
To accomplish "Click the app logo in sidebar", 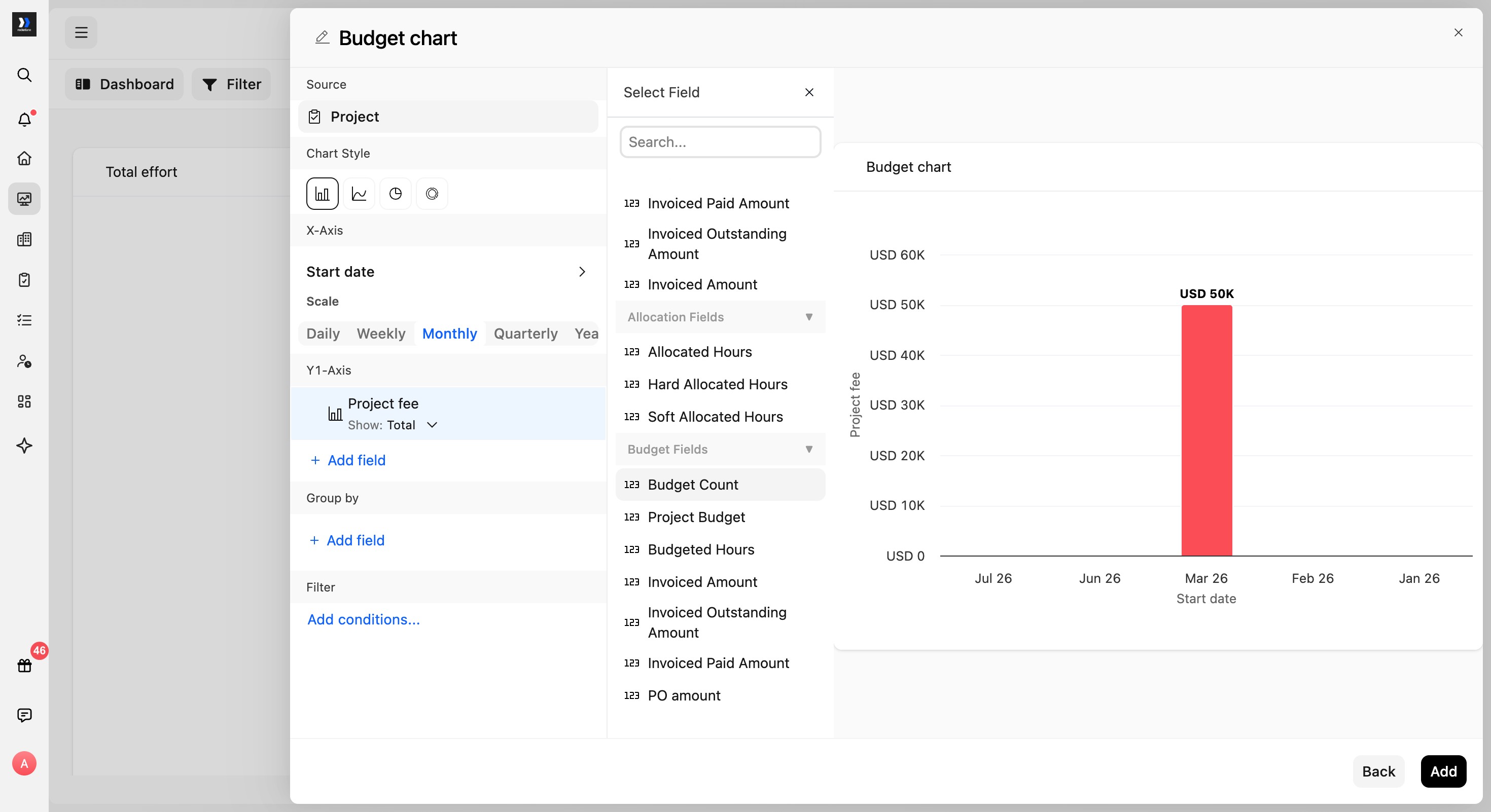I will (x=24, y=24).
